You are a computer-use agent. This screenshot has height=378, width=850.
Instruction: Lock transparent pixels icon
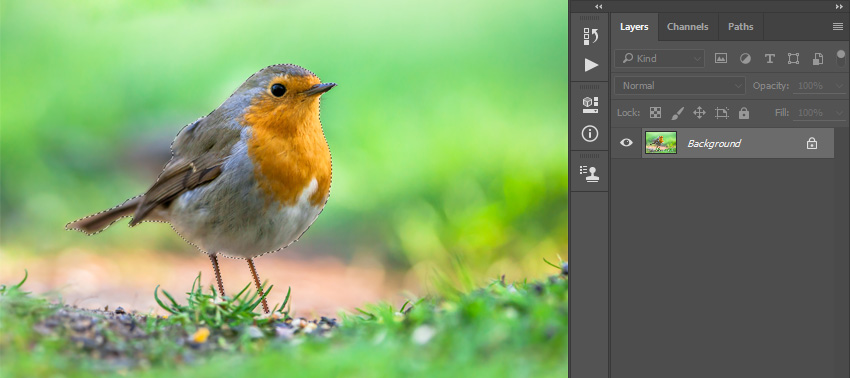click(655, 113)
